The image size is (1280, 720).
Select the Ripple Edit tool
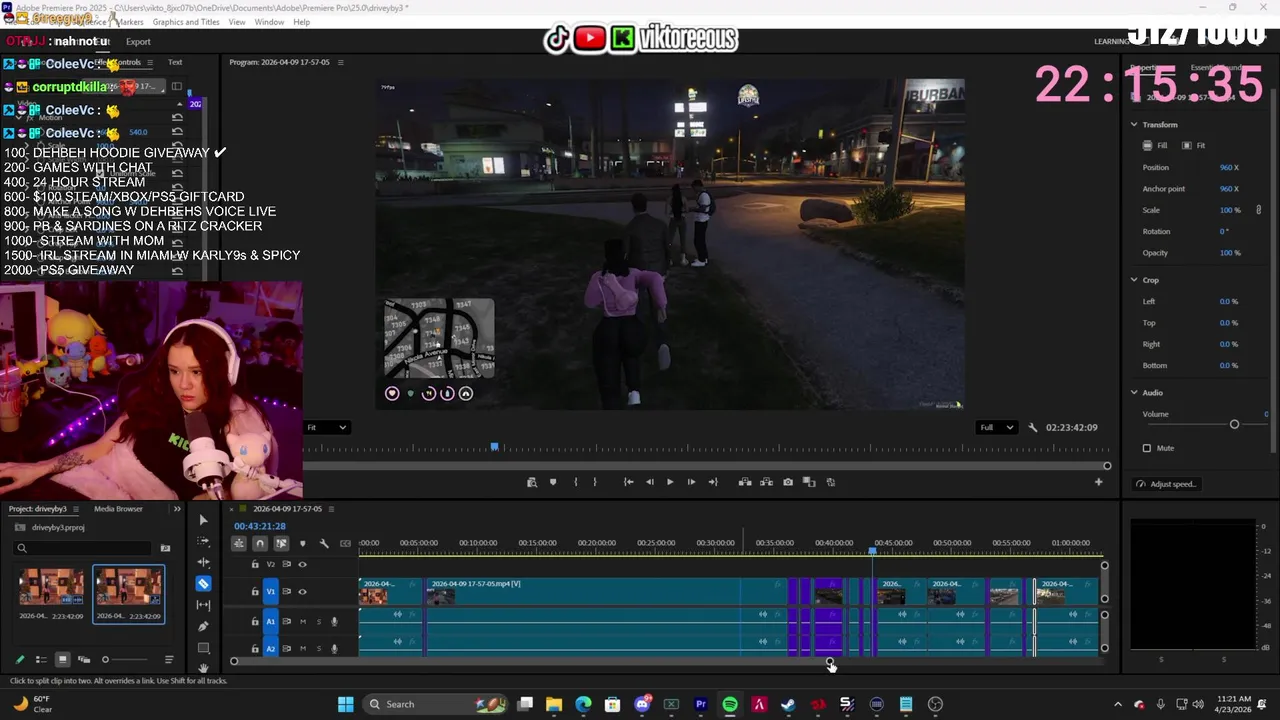(x=203, y=562)
